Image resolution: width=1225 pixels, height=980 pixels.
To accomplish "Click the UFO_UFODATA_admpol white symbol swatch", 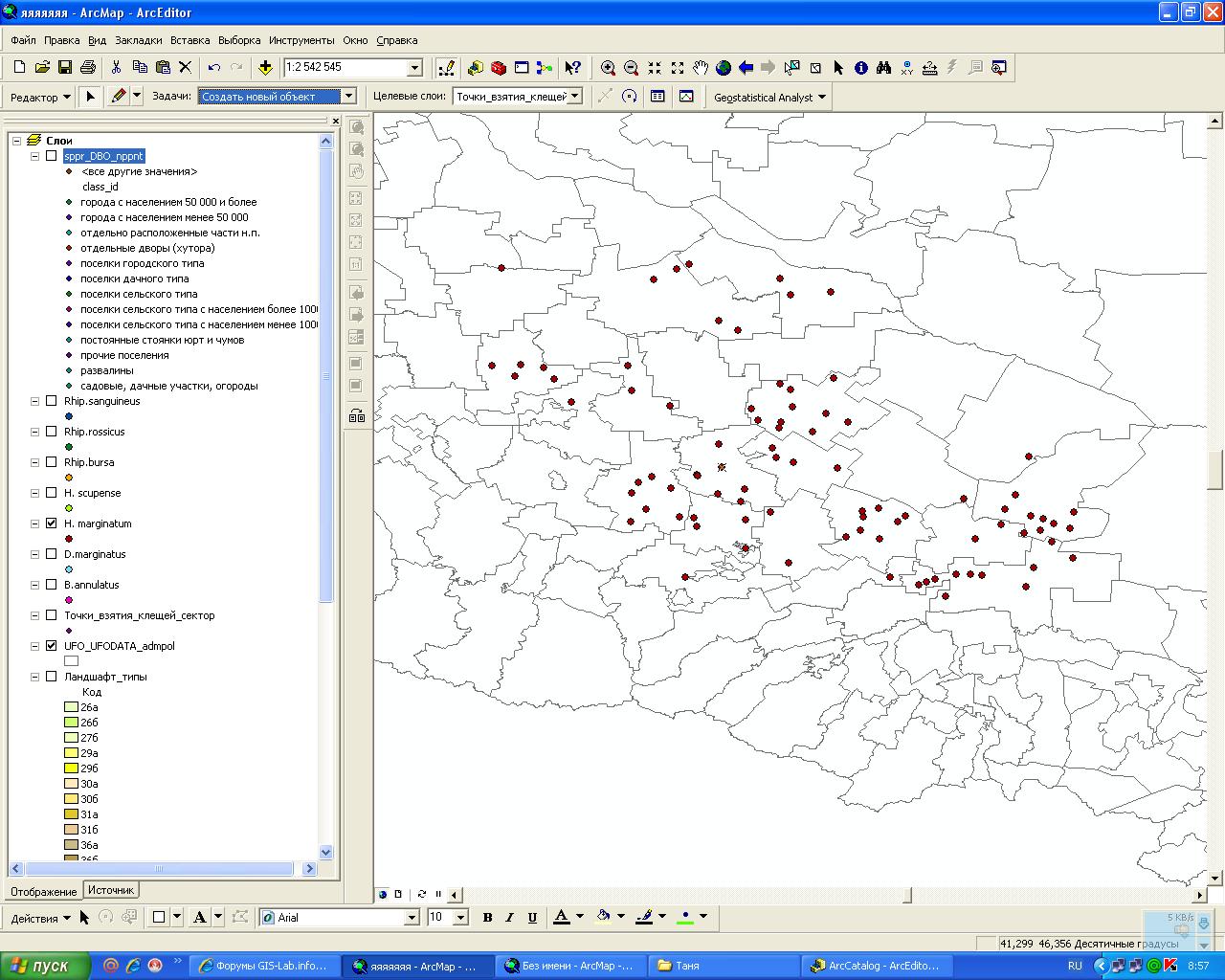I will 71,661.
